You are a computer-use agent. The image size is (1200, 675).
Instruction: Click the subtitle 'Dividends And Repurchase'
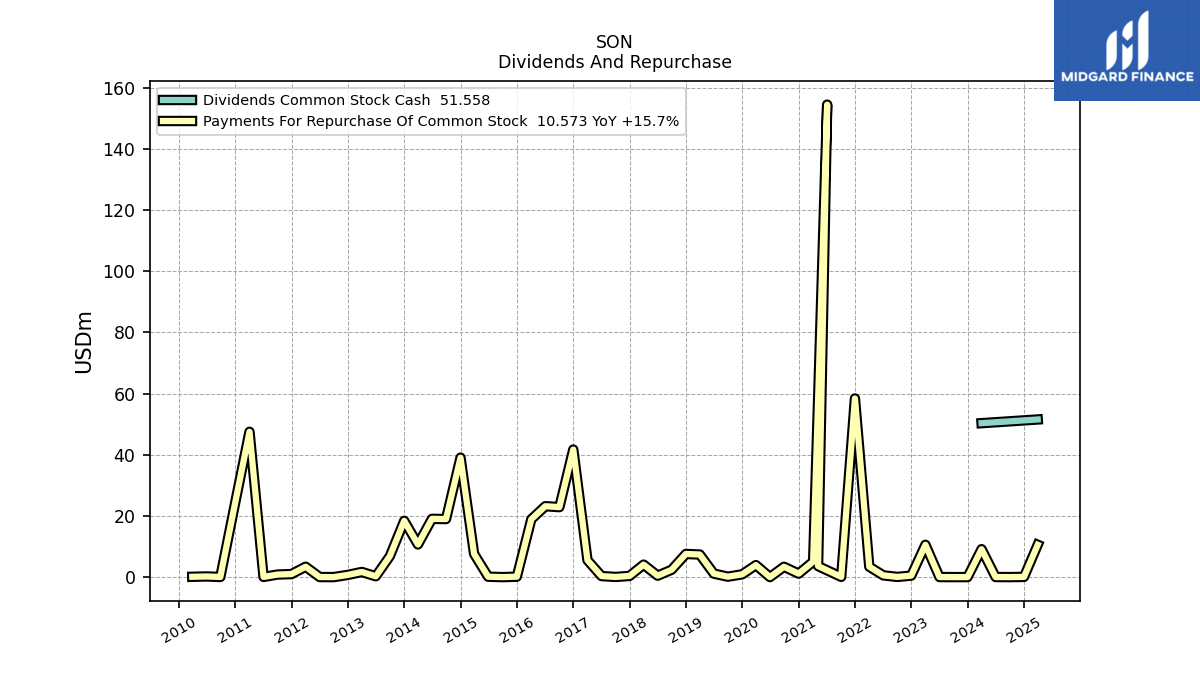click(614, 62)
